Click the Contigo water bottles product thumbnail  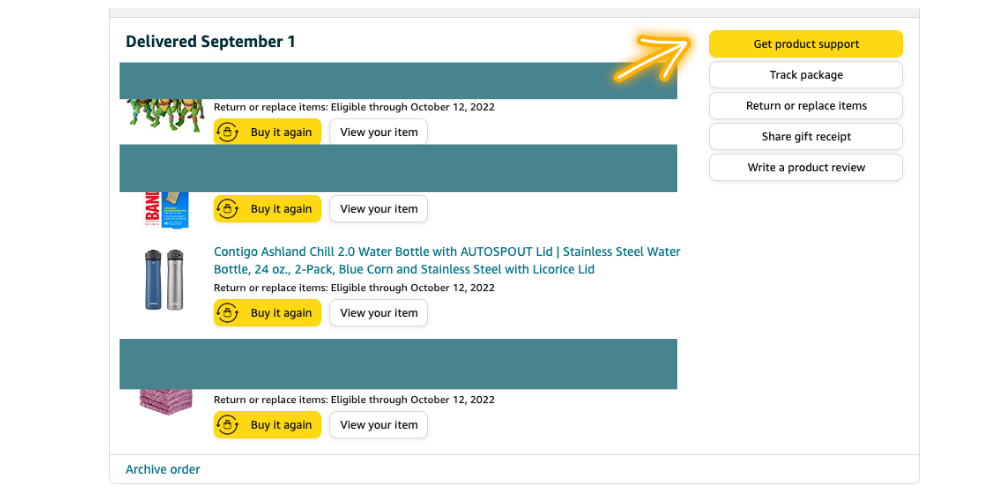click(x=164, y=279)
